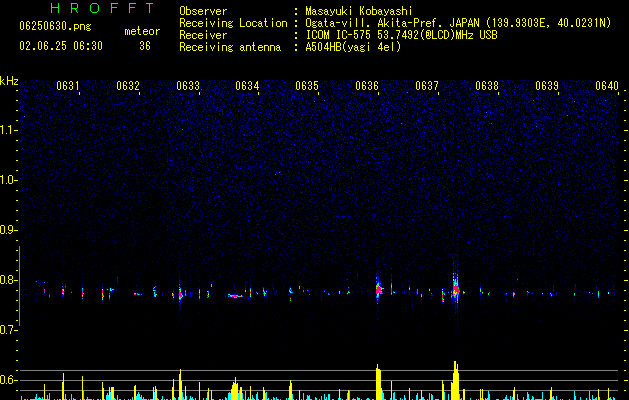Click the ICOM IC-575 53.7492 MHz USB text

click(401, 35)
